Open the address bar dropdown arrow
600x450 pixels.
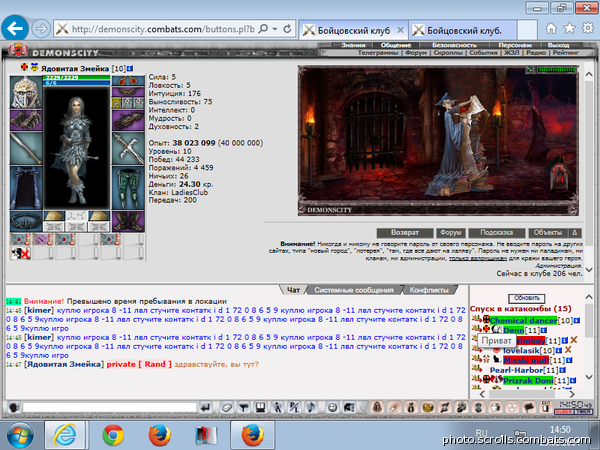(x=275, y=29)
